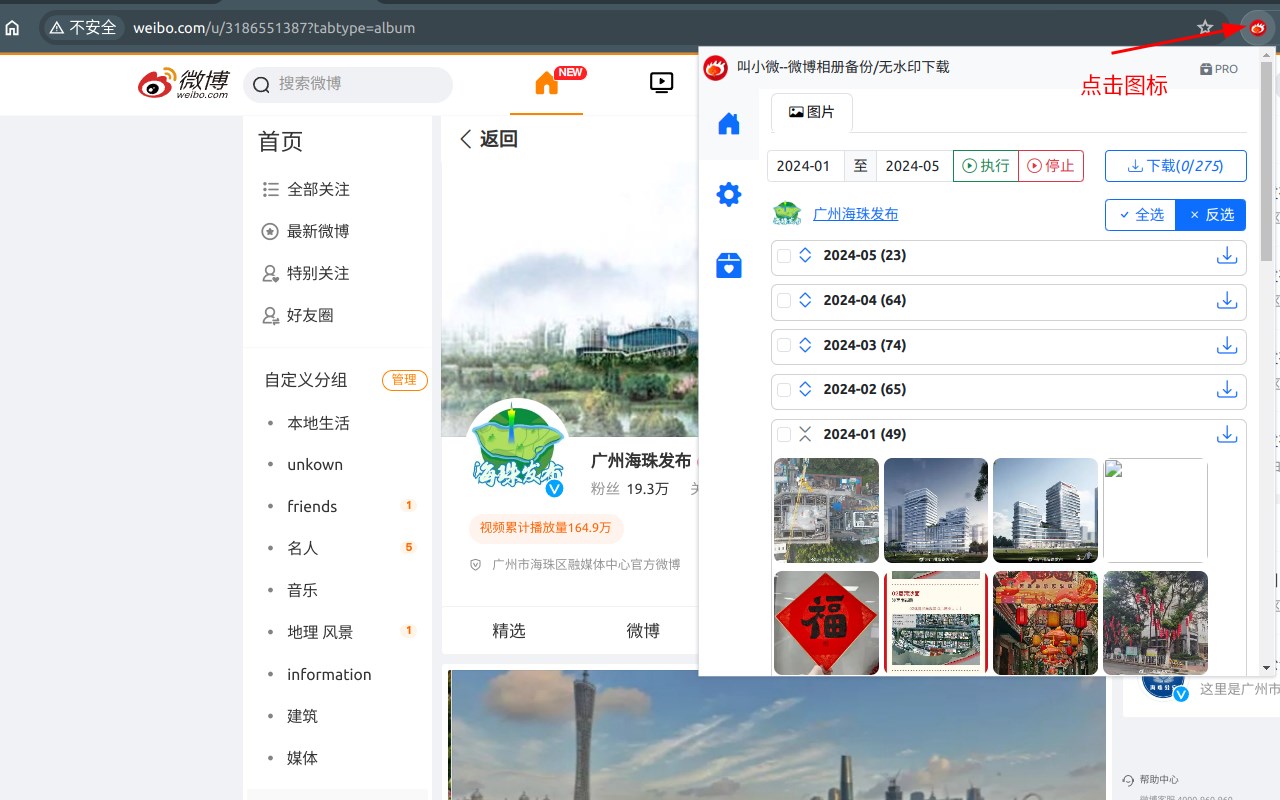Focus the 搜索微博 search box
The image size is (1280, 800).
click(x=348, y=84)
